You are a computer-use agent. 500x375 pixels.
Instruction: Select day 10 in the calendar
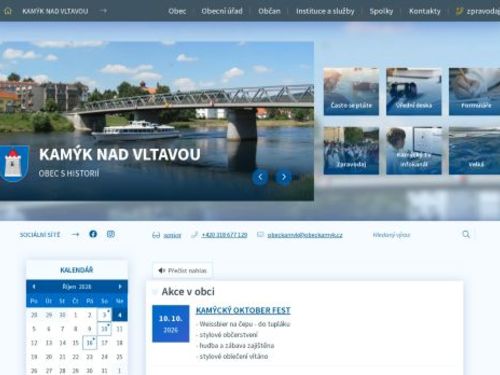[x=104, y=329]
